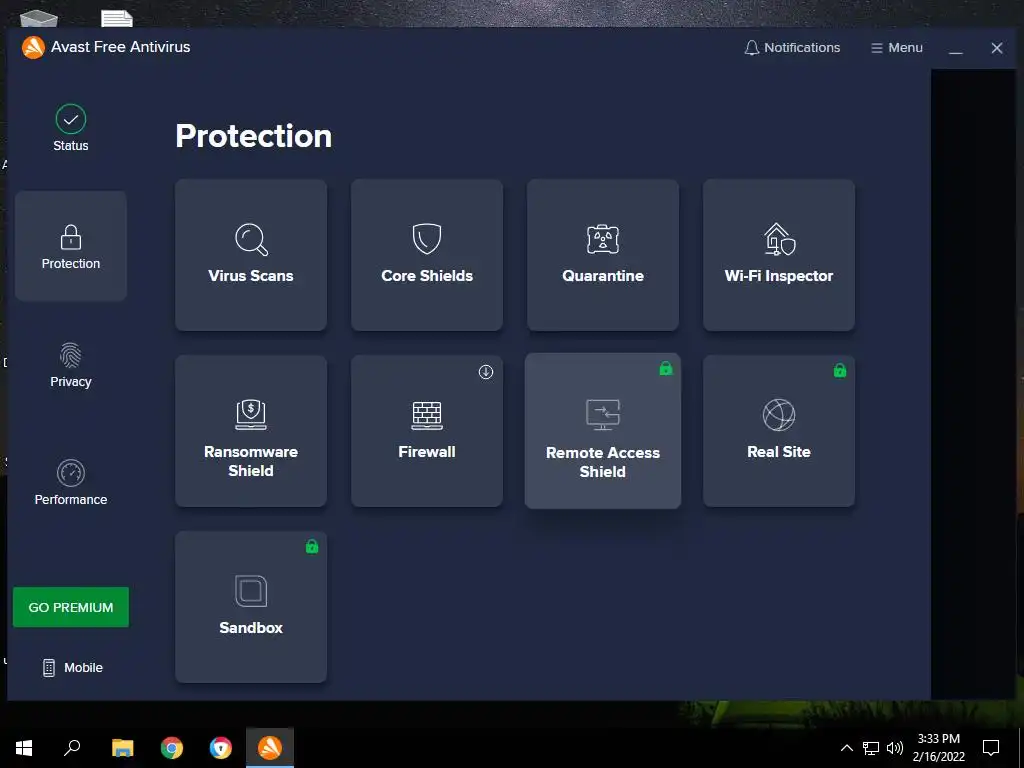Image resolution: width=1024 pixels, height=768 pixels.
Task: Open the hamburger Menu
Action: click(897, 48)
